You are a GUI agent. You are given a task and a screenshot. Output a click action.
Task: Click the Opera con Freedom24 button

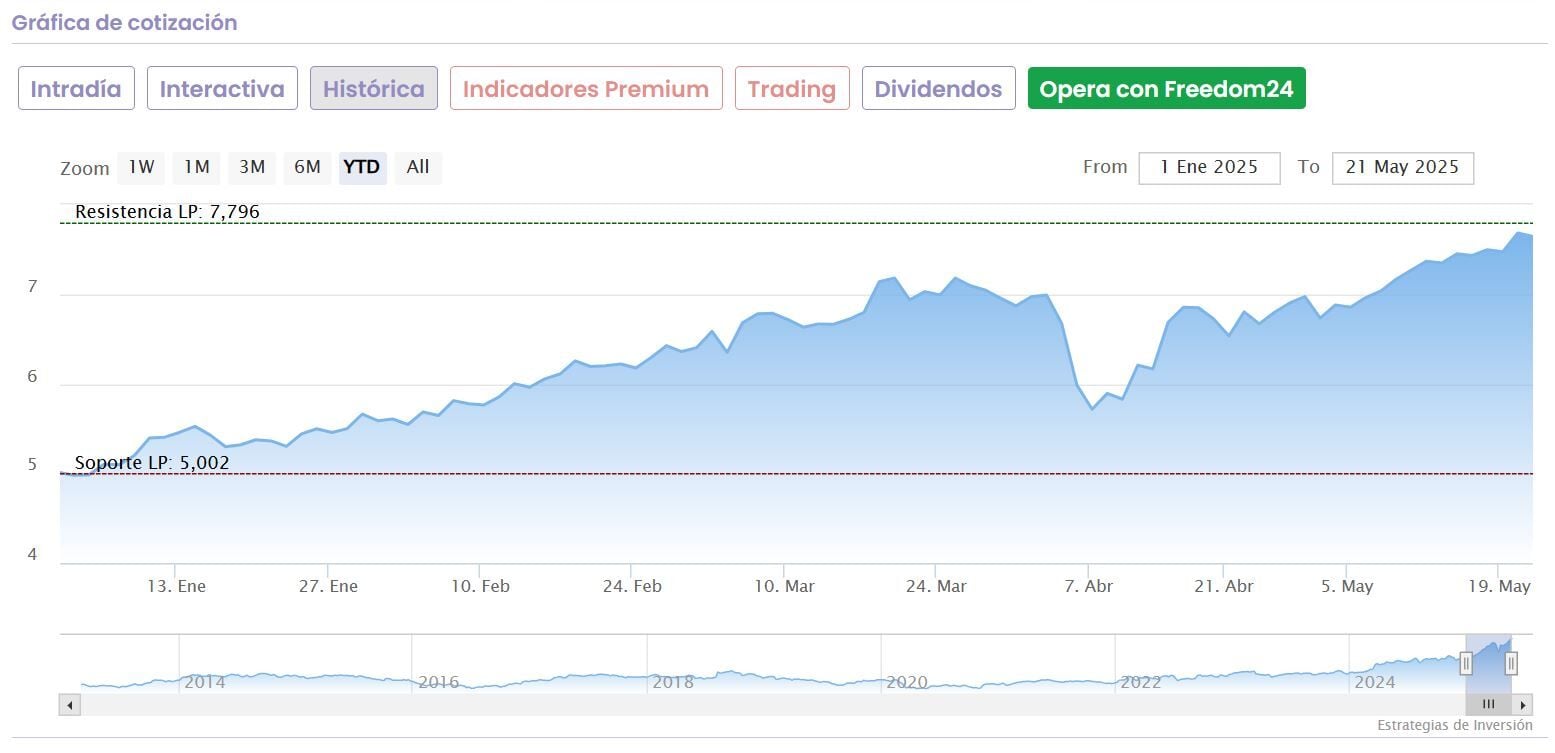1166,89
